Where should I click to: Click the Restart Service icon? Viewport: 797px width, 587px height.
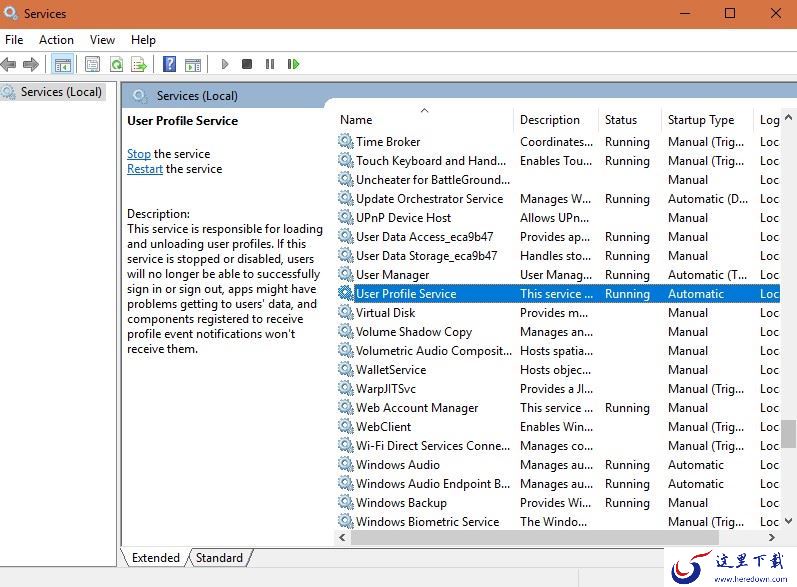tap(293, 64)
